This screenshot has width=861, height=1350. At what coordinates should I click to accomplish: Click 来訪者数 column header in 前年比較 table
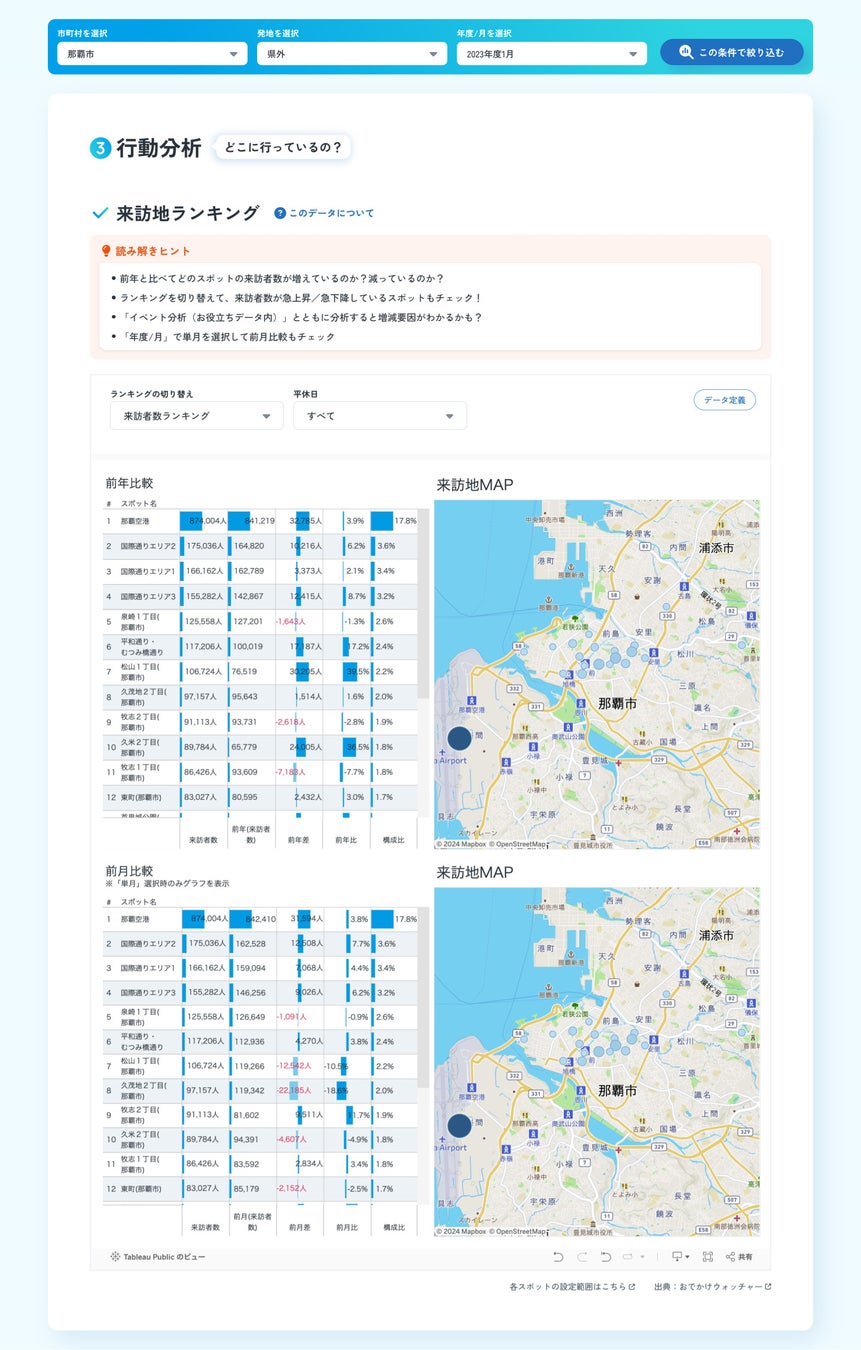pos(204,840)
